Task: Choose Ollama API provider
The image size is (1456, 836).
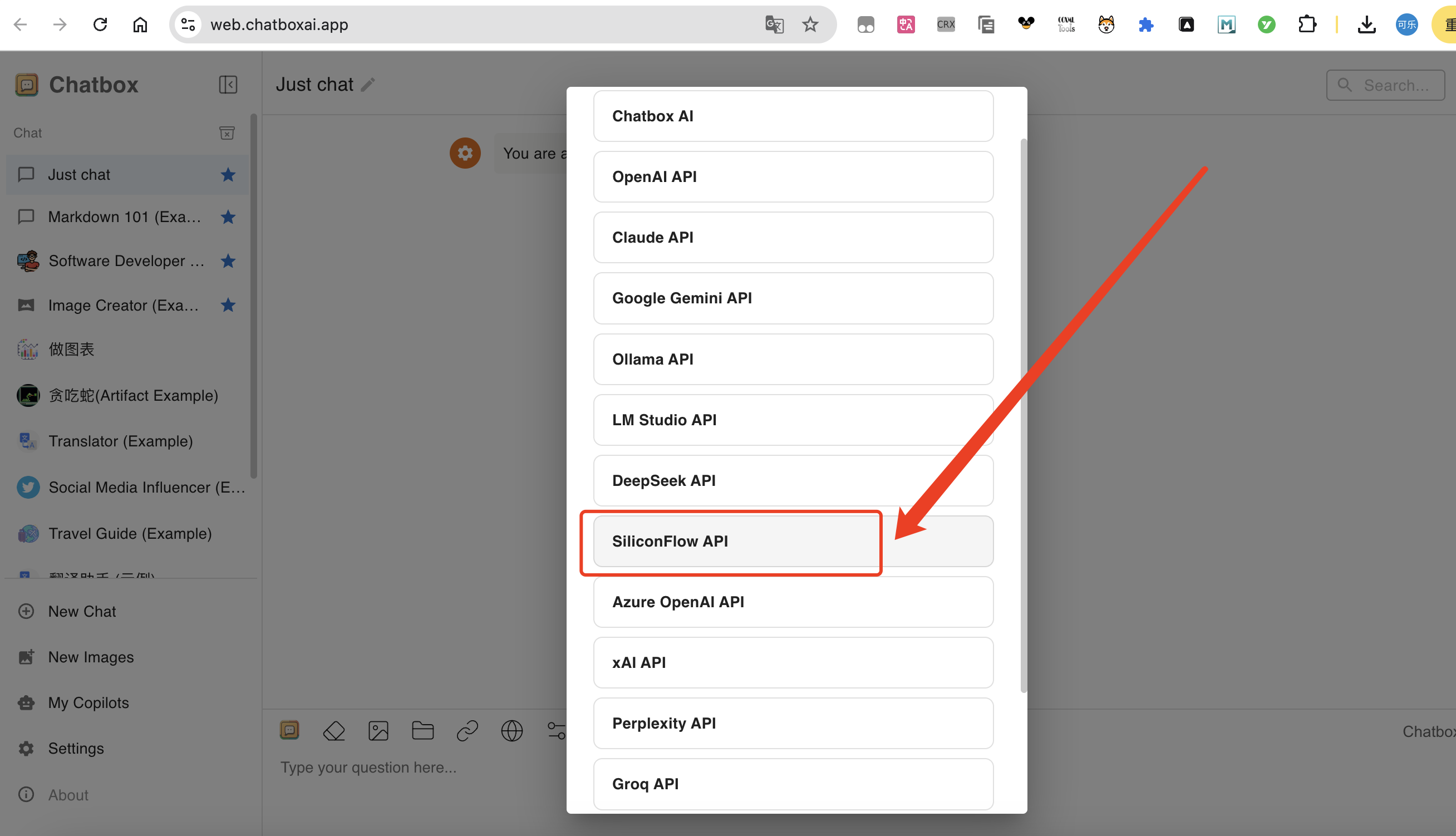Action: pyautogui.click(x=793, y=360)
